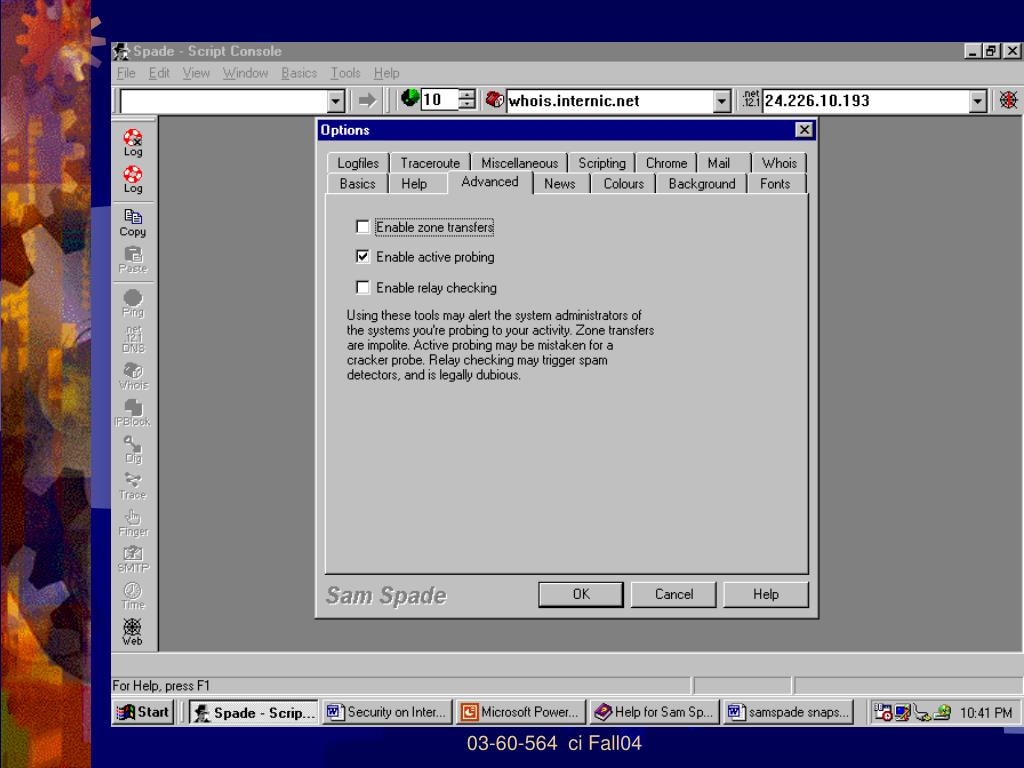The image size is (1024, 768).
Task: Click the Dig tool icon
Action: tap(133, 448)
